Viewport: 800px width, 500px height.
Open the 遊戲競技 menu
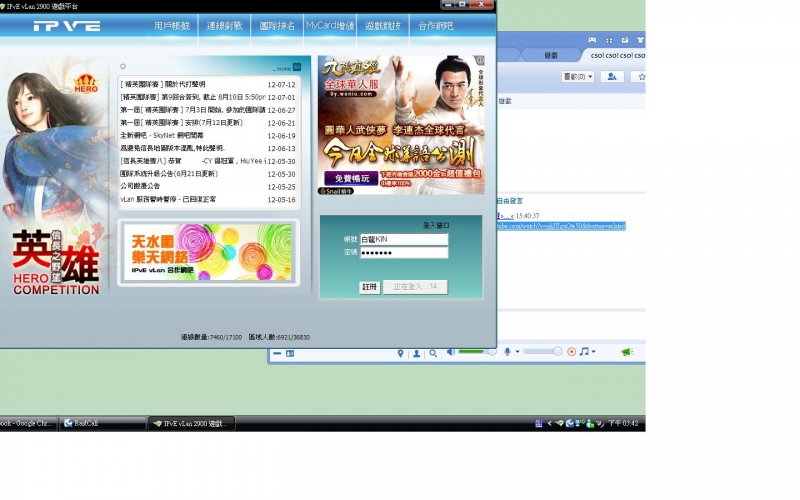[x=383, y=26]
